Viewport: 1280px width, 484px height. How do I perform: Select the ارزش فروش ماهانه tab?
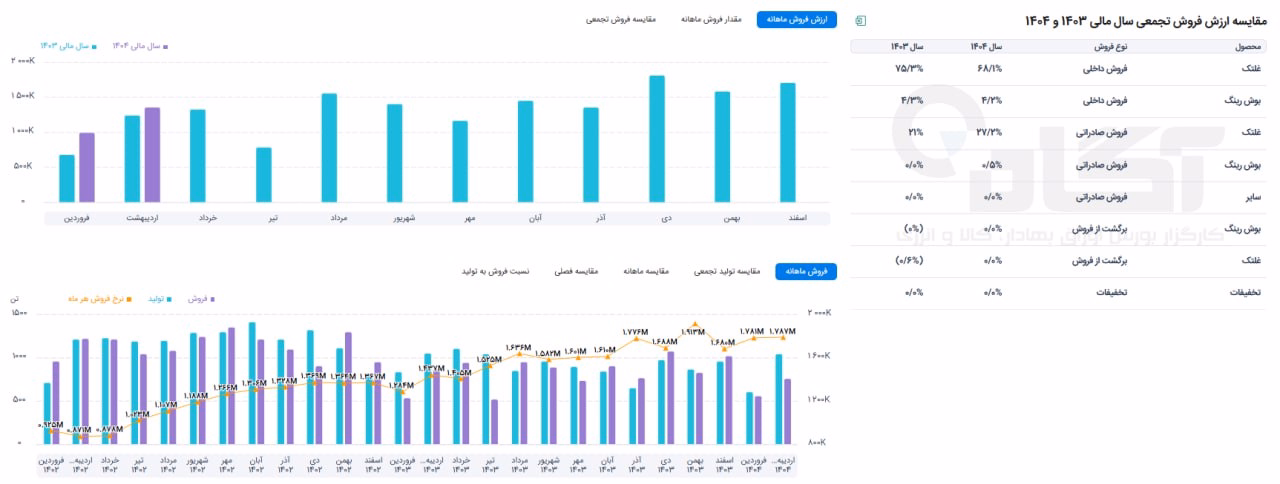[x=797, y=19]
